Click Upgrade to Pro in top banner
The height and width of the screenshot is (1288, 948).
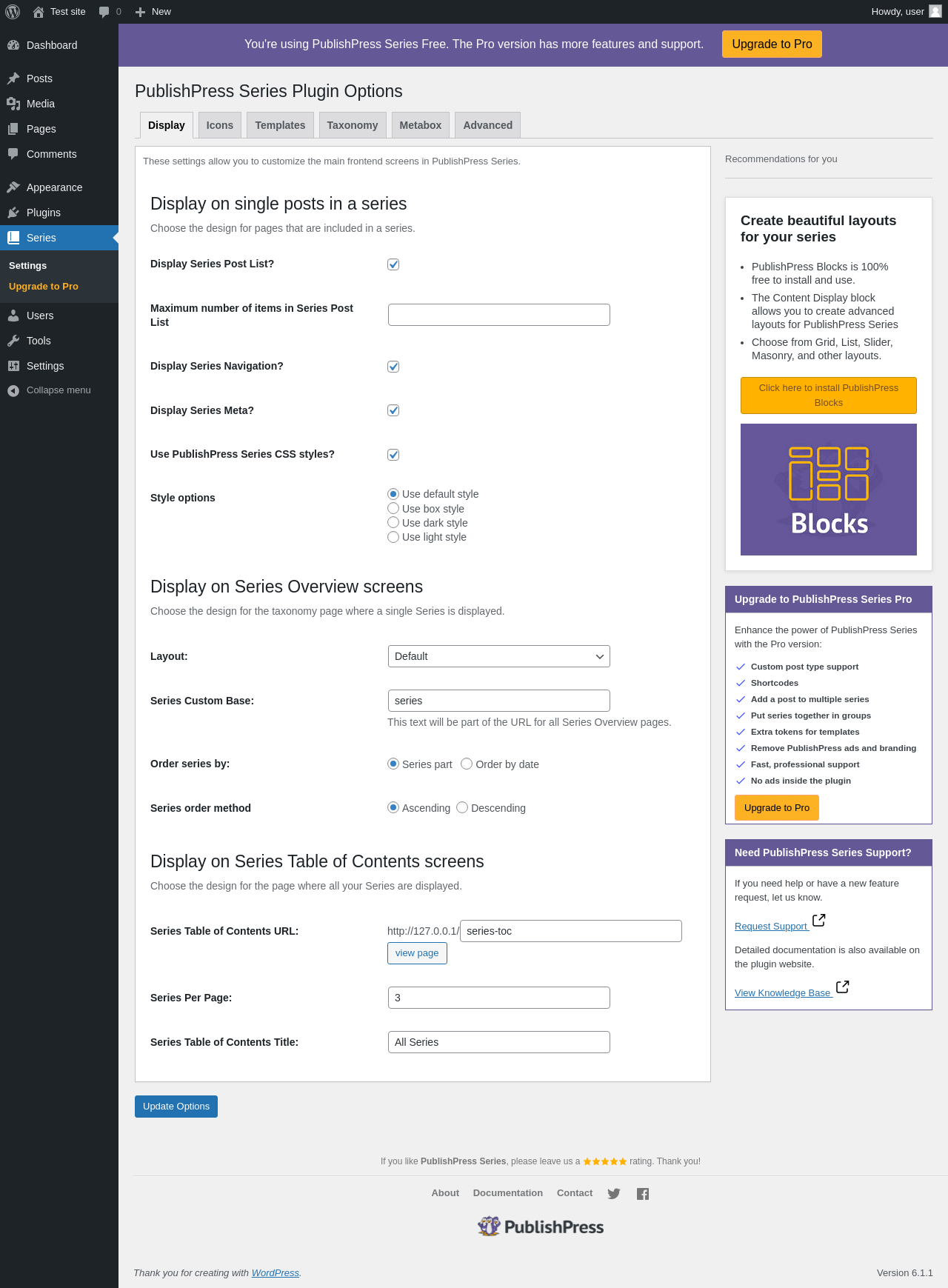pyautogui.click(x=772, y=44)
